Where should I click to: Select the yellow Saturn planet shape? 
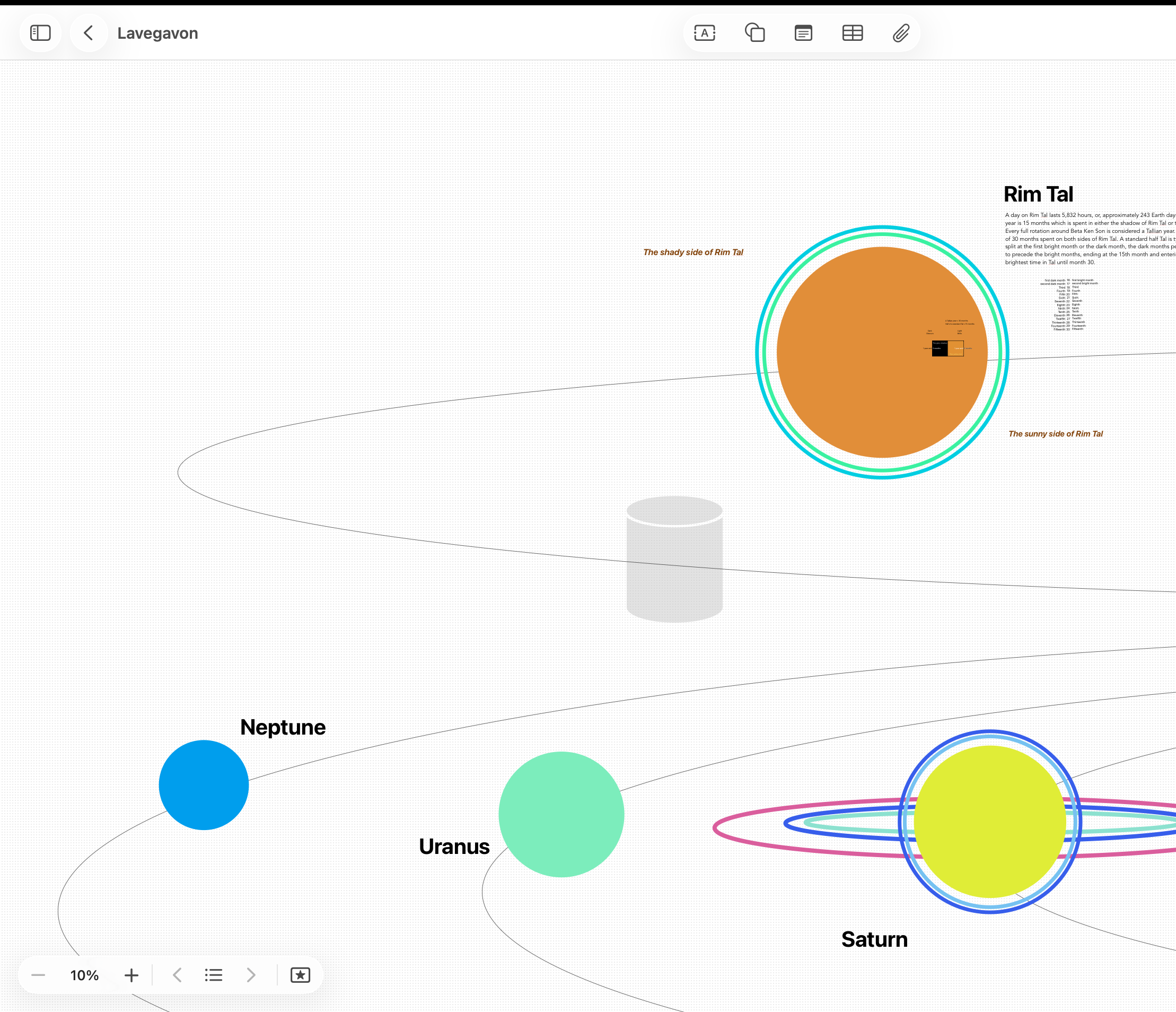[x=989, y=821]
